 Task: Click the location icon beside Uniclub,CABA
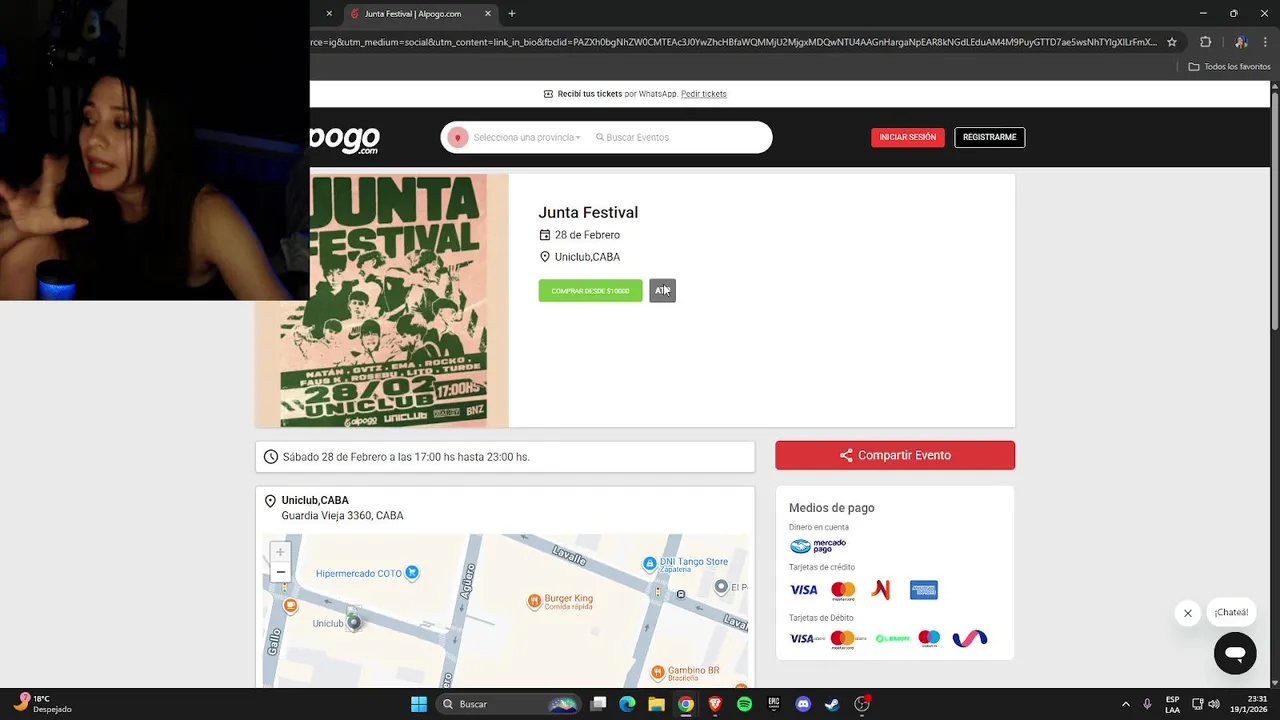point(545,257)
